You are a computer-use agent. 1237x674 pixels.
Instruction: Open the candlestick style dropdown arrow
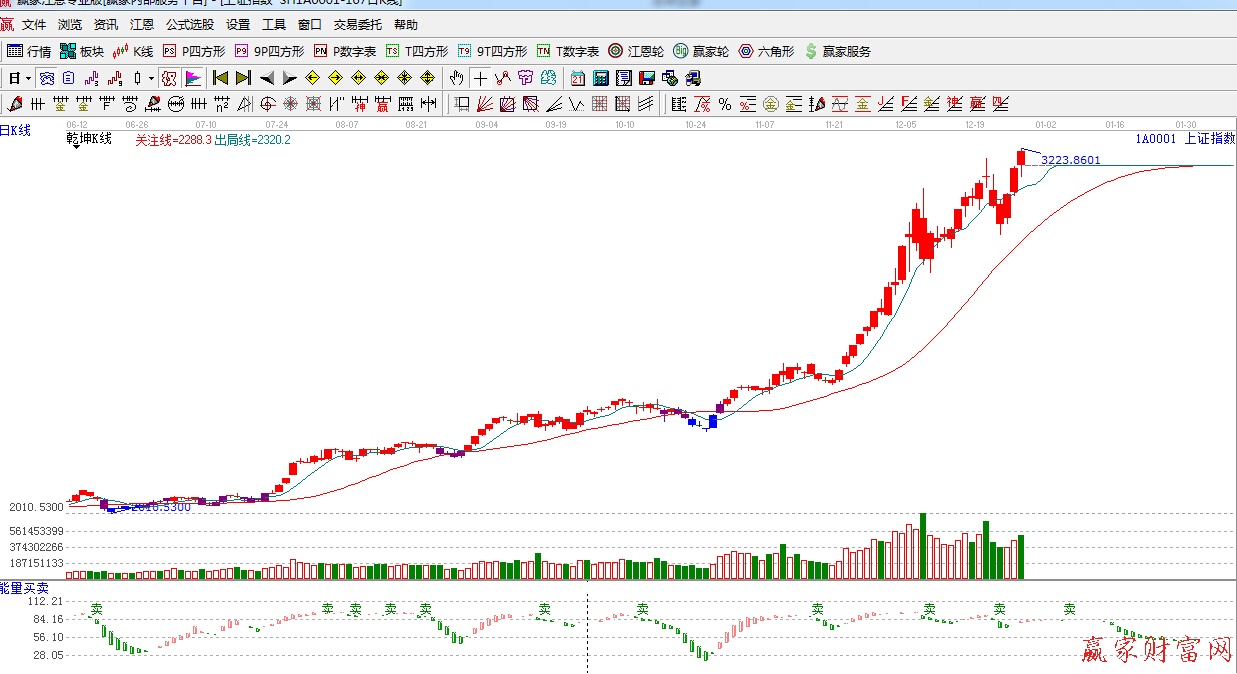tap(151, 78)
